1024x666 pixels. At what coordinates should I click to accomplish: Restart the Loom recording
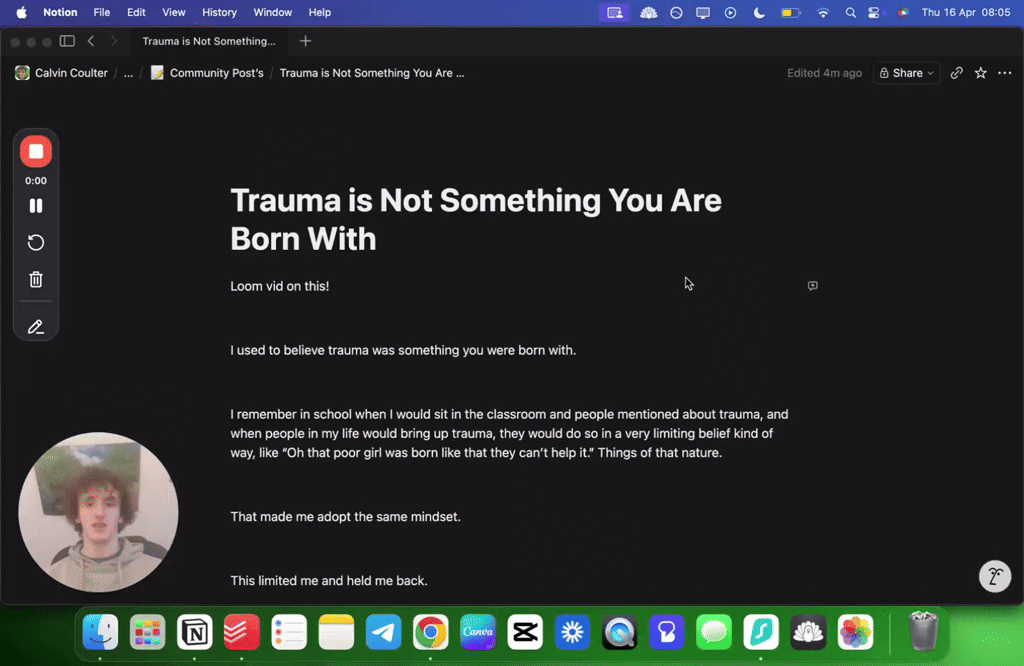[x=35, y=242]
